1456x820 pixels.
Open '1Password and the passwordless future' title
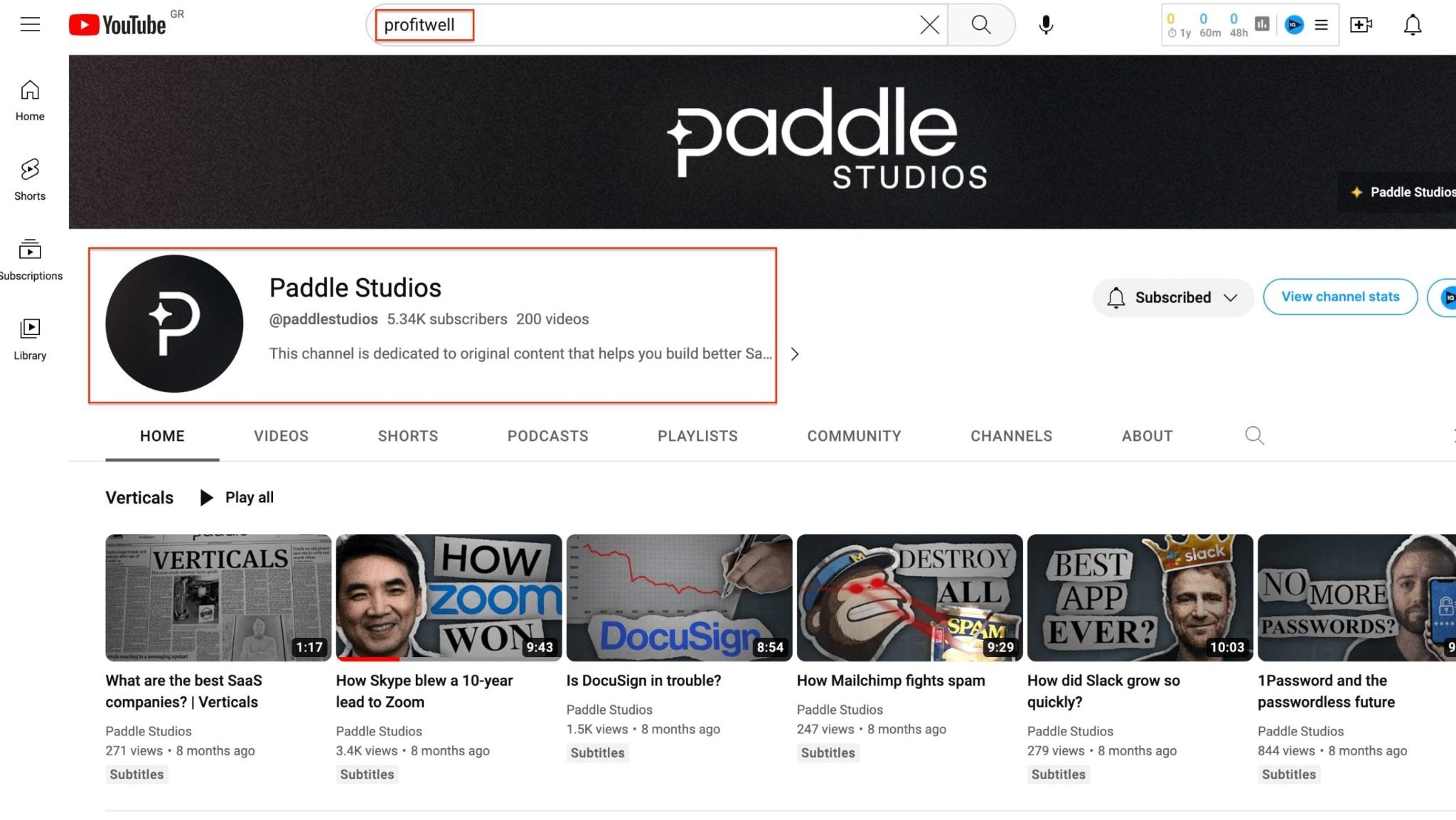tap(1326, 691)
